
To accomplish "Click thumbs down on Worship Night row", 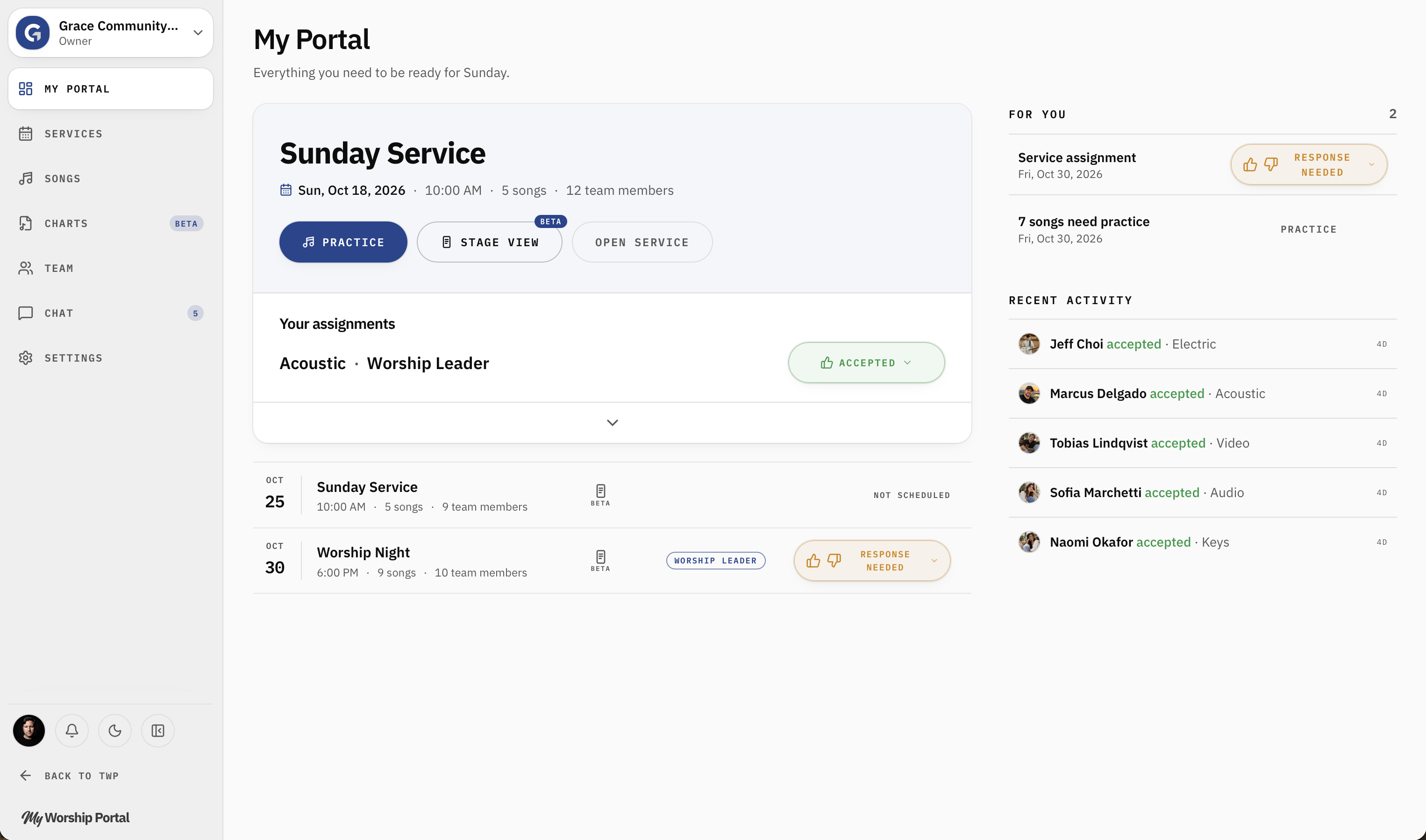I will 834,560.
